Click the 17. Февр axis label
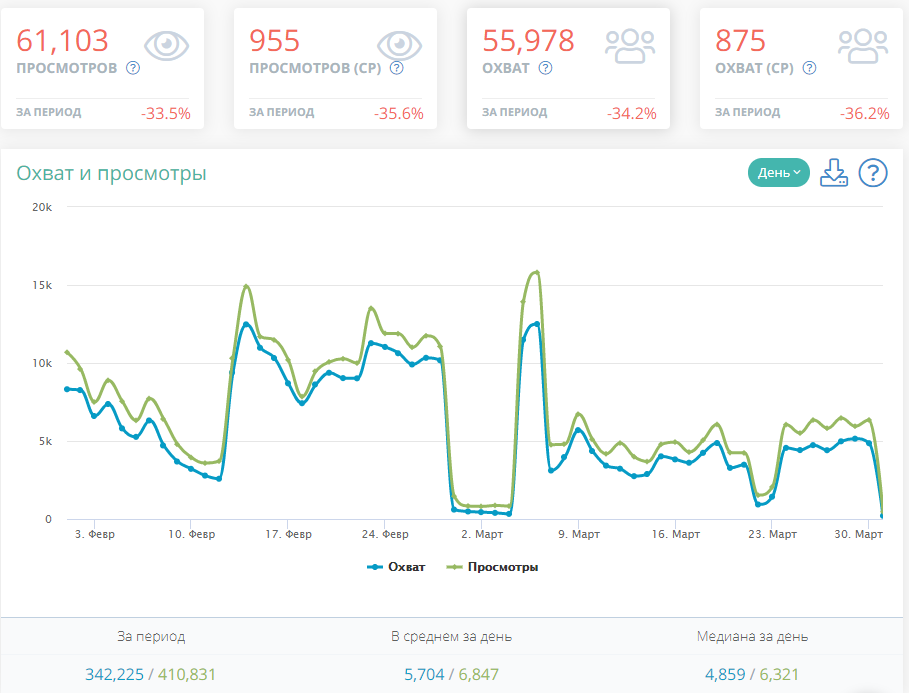The height and width of the screenshot is (693, 909). pos(288,534)
